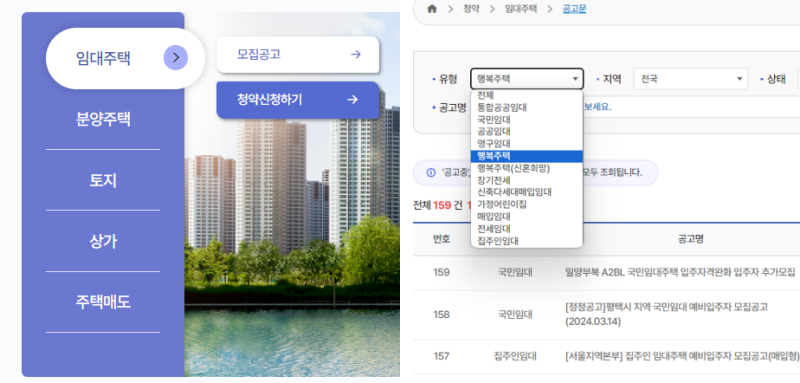
Task: Click the 공고문 breadcrumb link
Action: [x=574, y=9]
